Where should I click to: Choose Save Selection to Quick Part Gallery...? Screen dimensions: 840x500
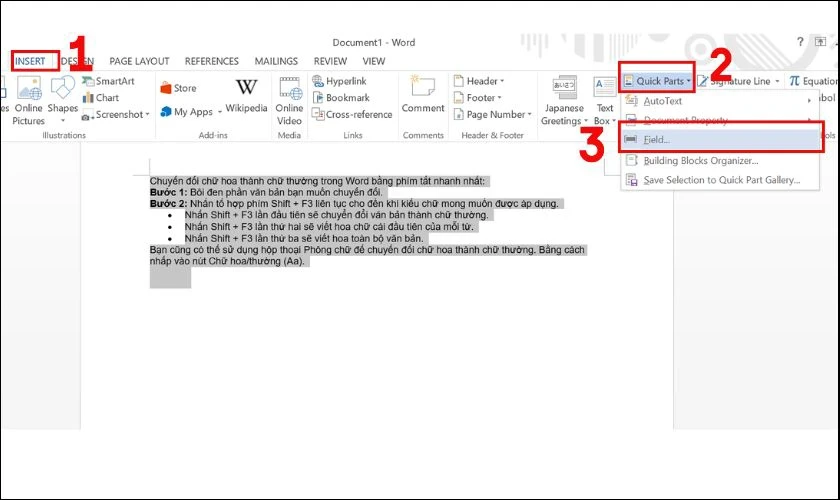coord(720,180)
